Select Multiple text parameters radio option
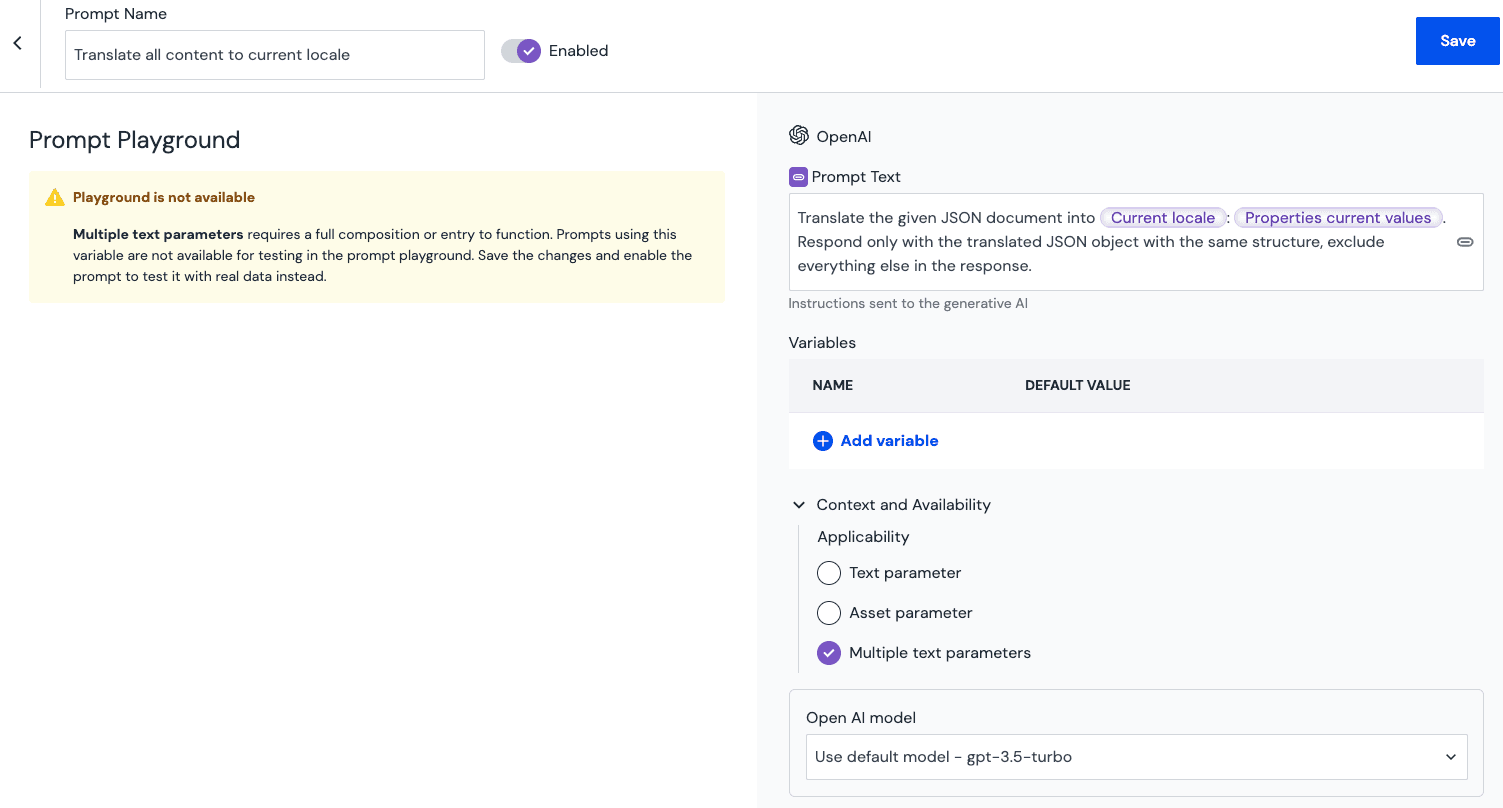The width and height of the screenshot is (1503, 808). click(x=829, y=653)
